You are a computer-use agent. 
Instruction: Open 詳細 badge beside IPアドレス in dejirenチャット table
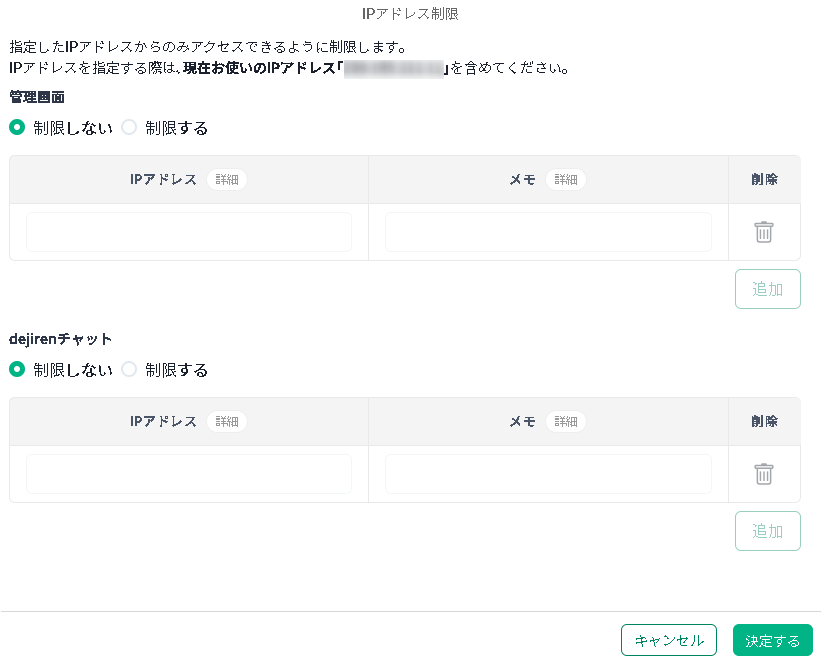point(227,421)
